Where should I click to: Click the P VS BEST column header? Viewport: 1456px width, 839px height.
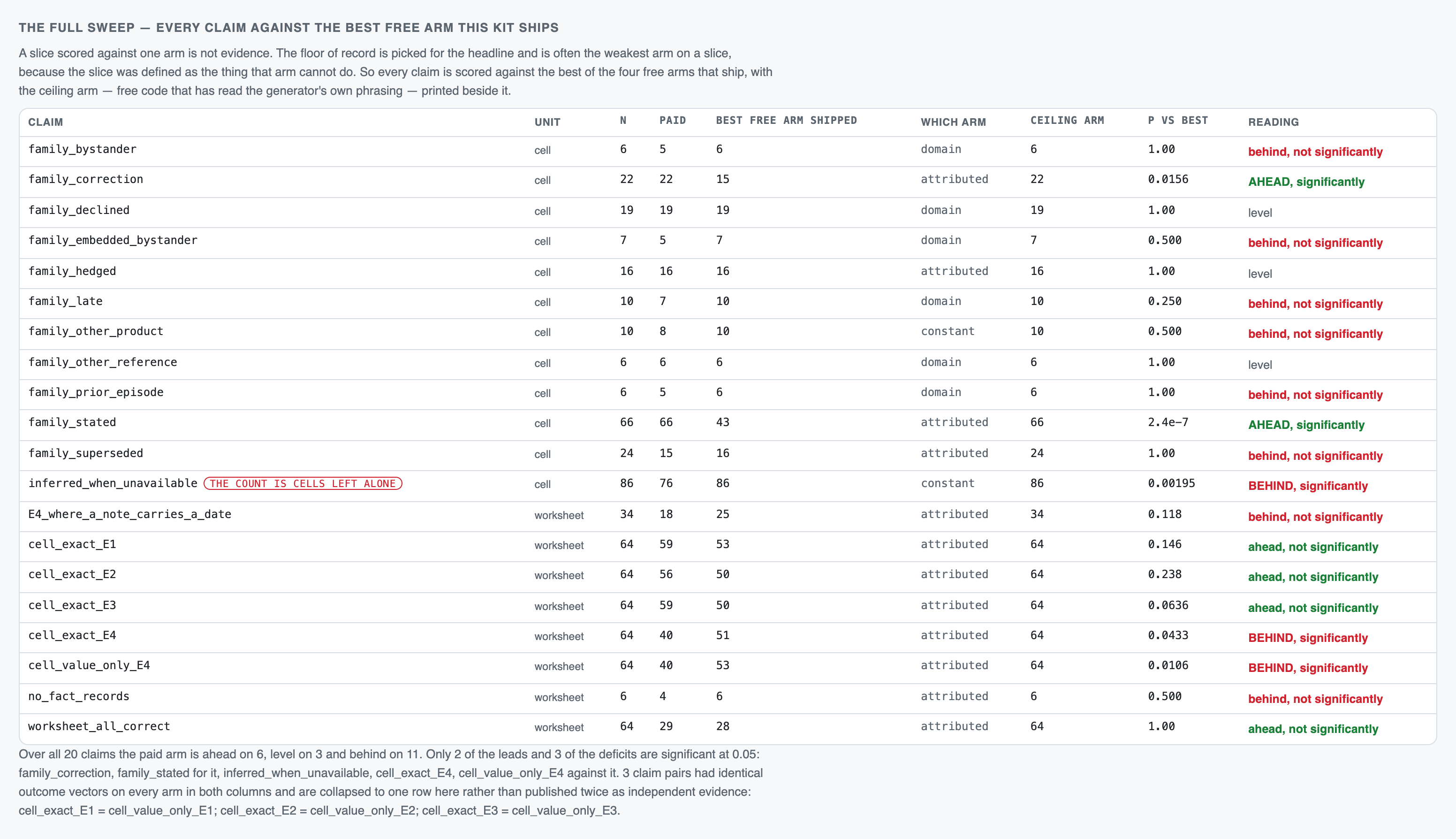tap(1177, 121)
